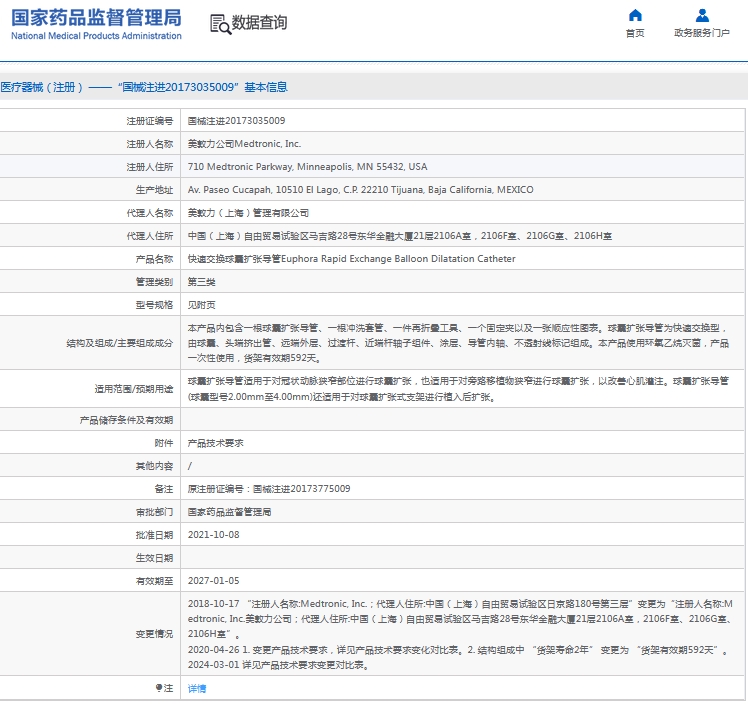This screenshot has height=704, width=748.
Task: Click the 生产地址 field label
Action: coord(154,190)
